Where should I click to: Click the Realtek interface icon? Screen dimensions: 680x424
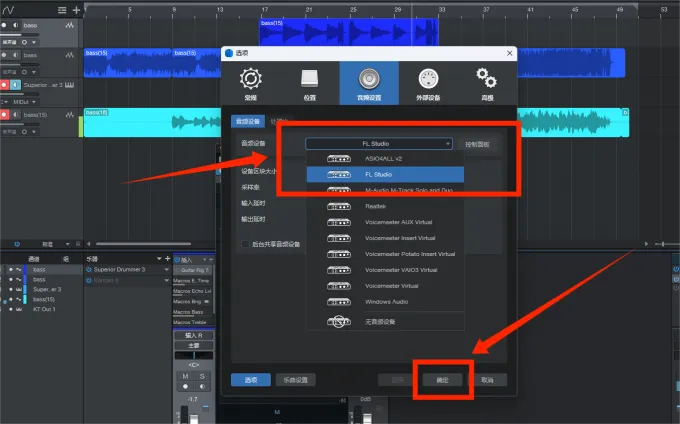pyautogui.click(x=339, y=206)
